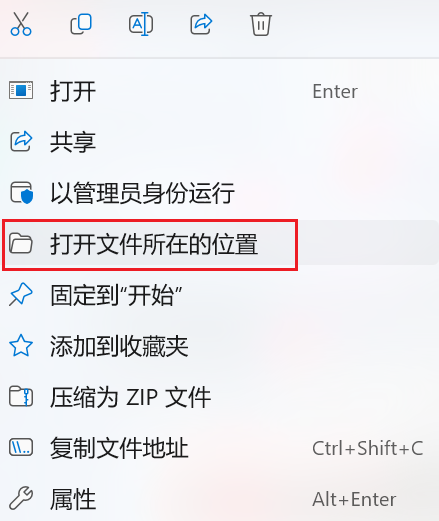This screenshot has height=521, width=439.
Task: Click the Delete trash can icon
Action: click(x=261, y=24)
